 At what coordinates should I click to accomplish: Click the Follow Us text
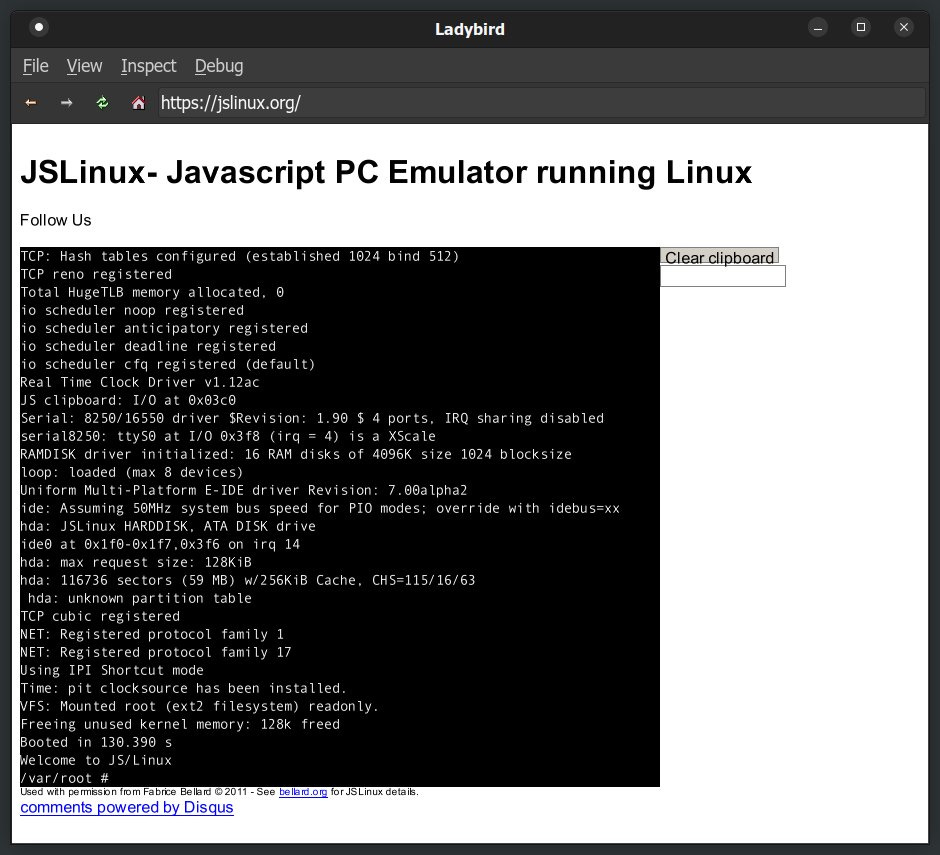(x=55, y=220)
